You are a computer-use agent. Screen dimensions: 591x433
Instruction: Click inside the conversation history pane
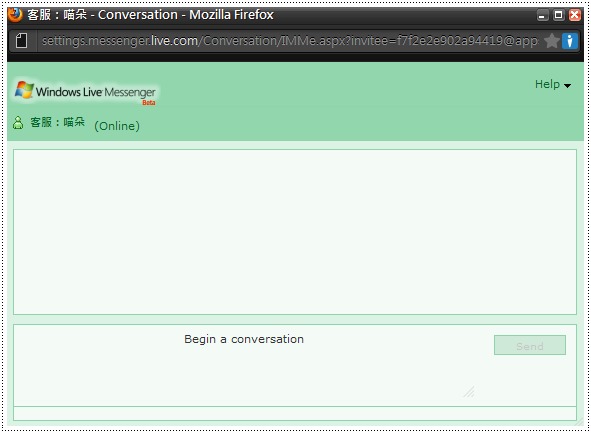pyautogui.click(x=295, y=232)
